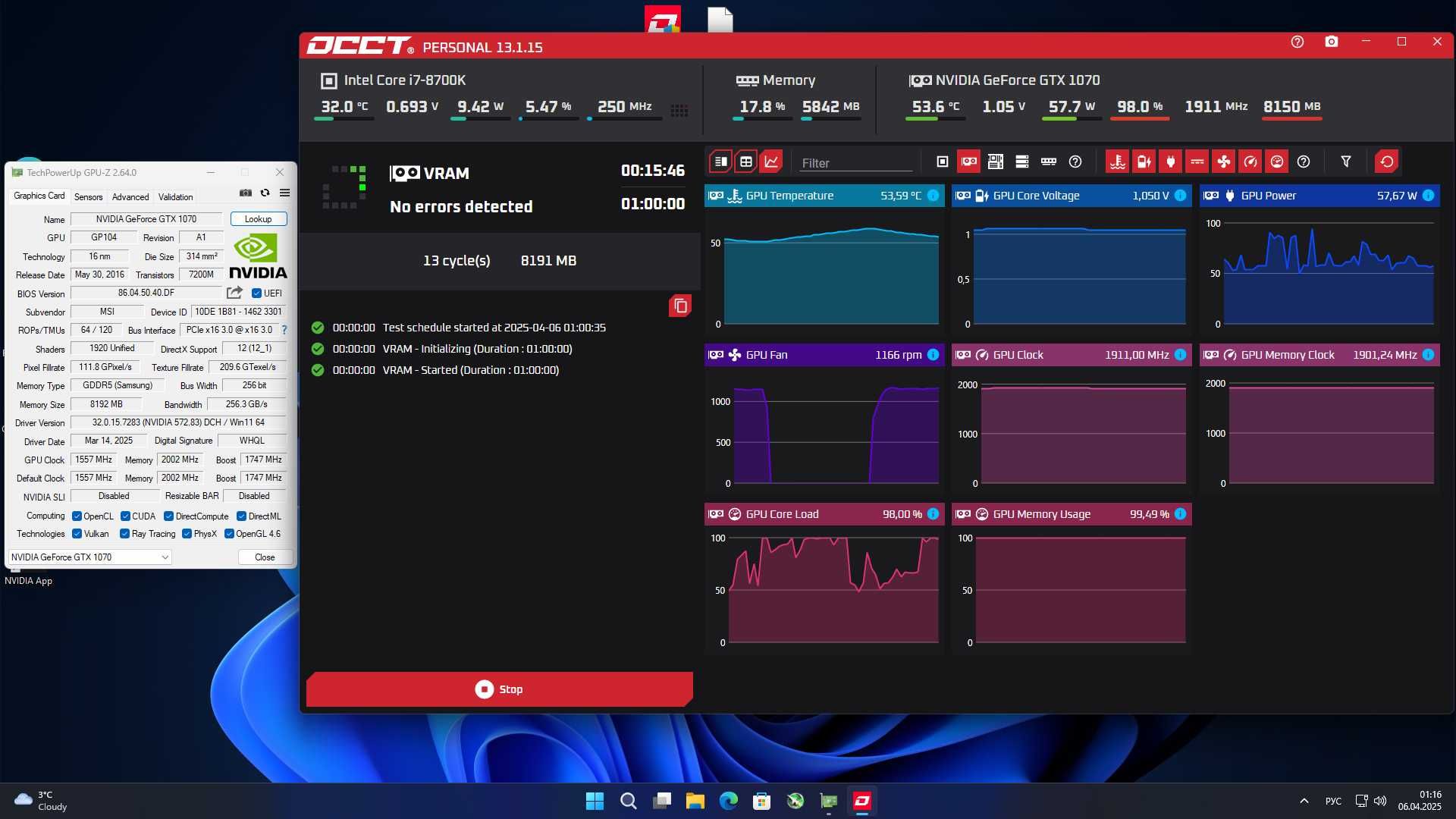Show GPU Memory Usage graph info icon
This screenshot has width=1456, height=819.
click(1181, 514)
